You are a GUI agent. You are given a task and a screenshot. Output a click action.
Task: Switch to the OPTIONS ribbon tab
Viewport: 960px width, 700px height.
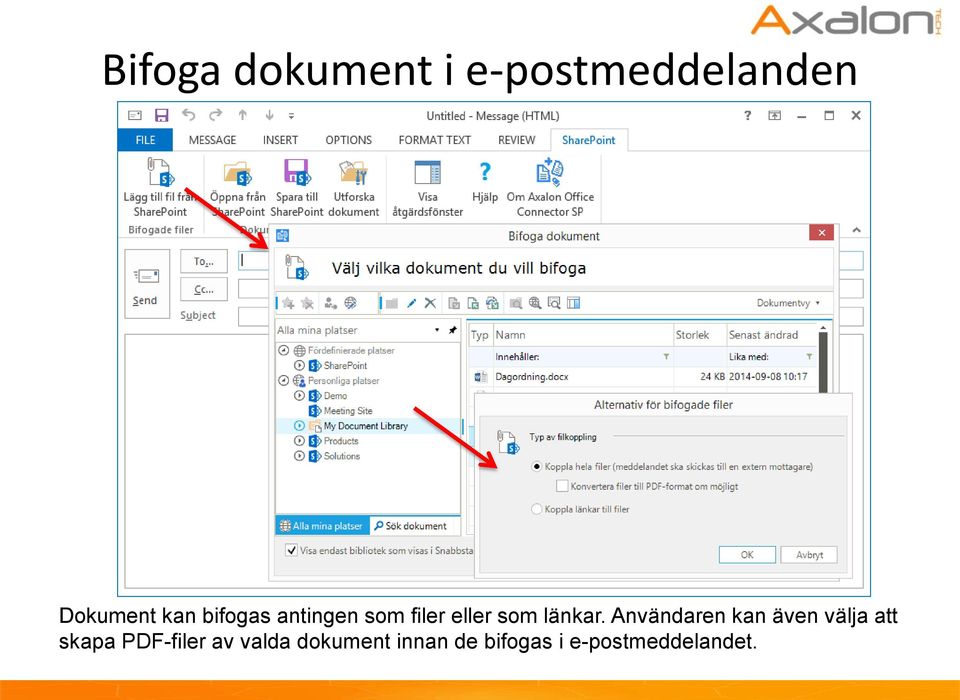(x=348, y=140)
